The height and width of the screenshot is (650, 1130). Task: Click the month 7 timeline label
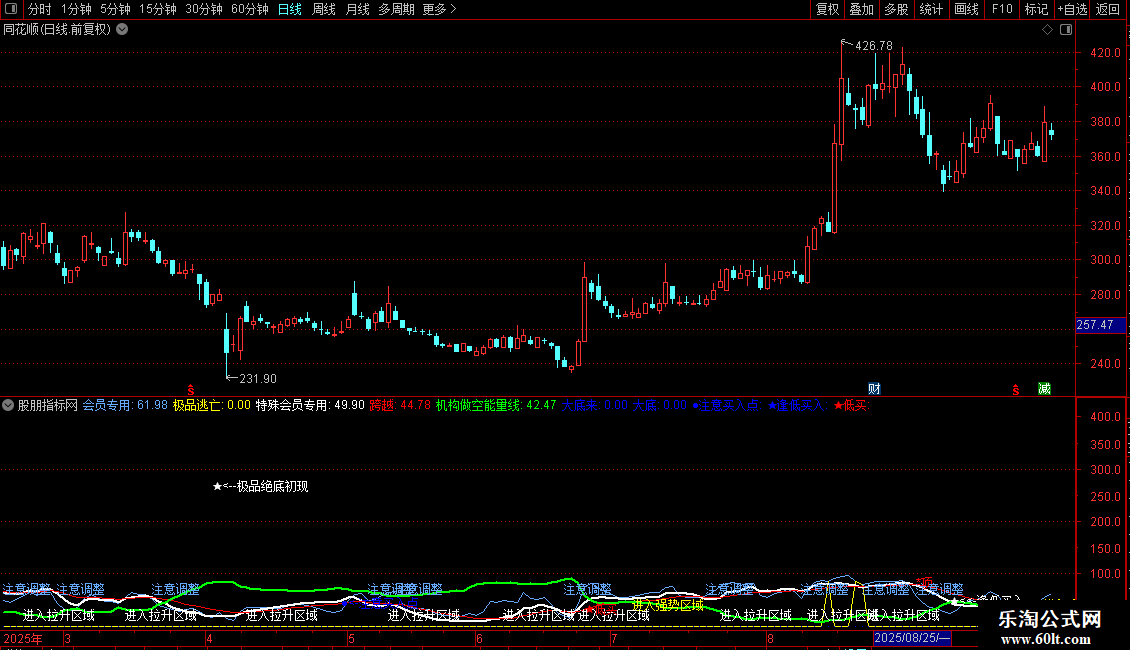coord(614,639)
